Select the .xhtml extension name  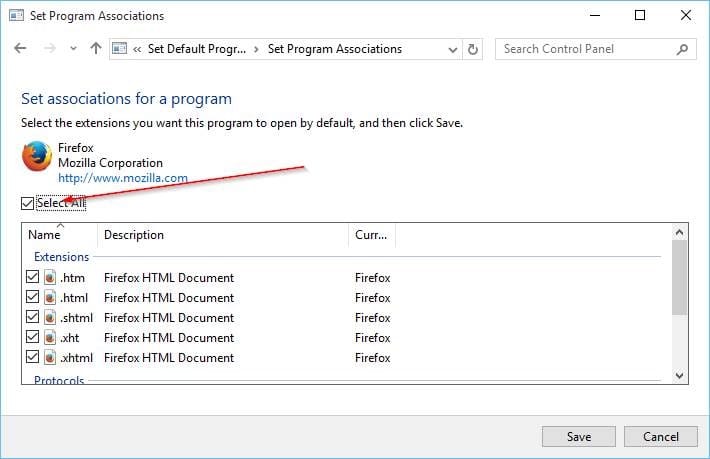[77, 358]
